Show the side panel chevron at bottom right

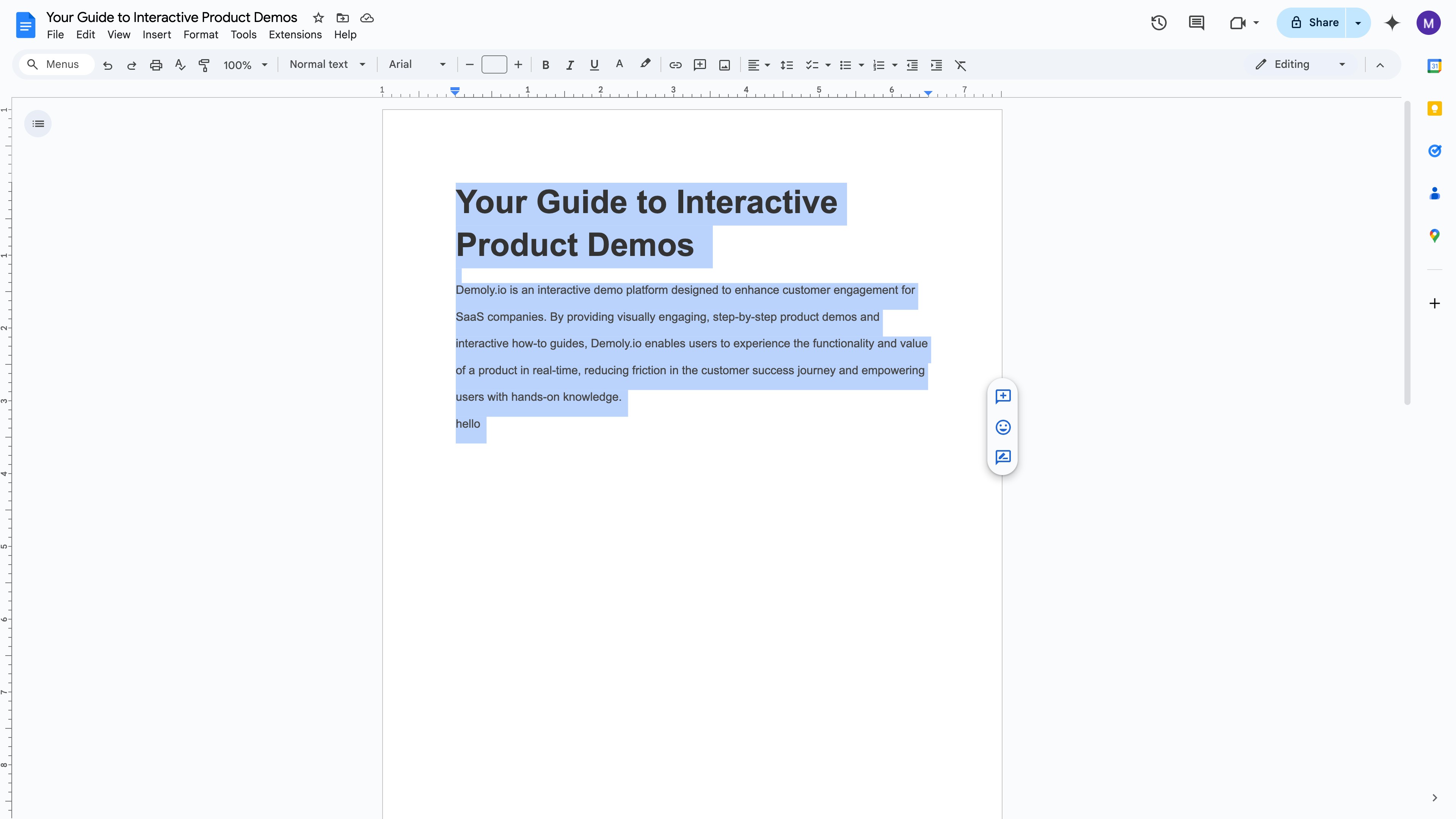(1434, 797)
